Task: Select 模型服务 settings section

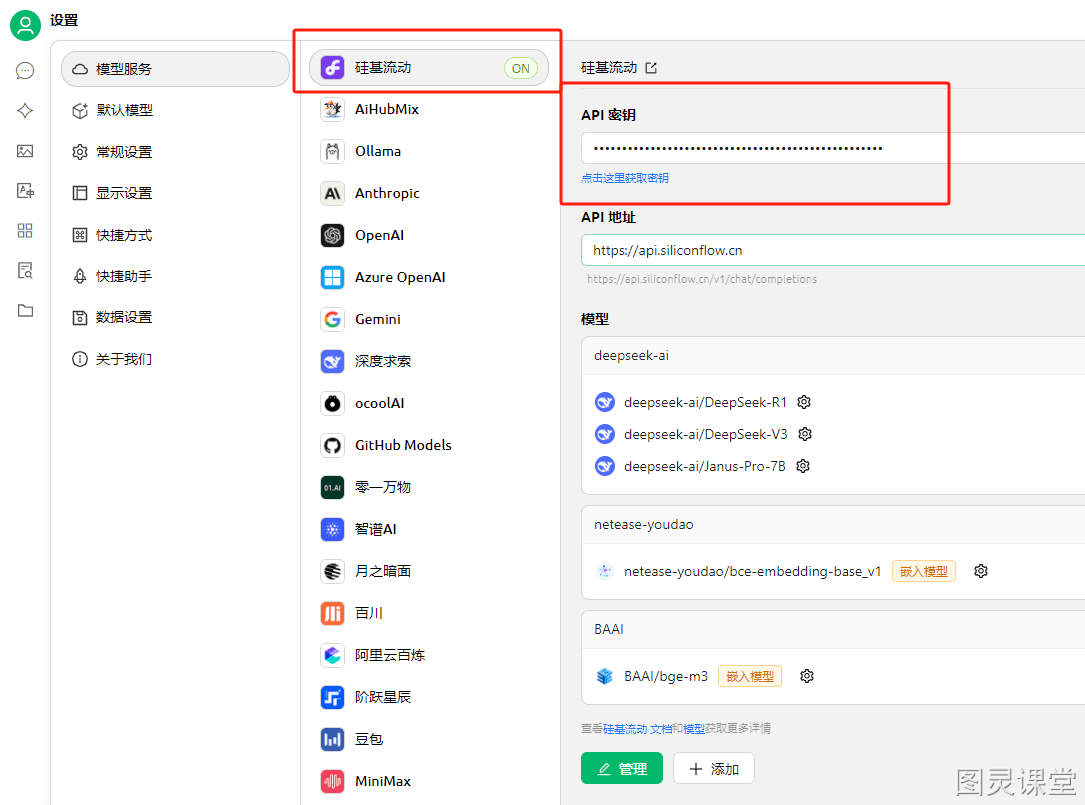Action: [x=175, y=69]
